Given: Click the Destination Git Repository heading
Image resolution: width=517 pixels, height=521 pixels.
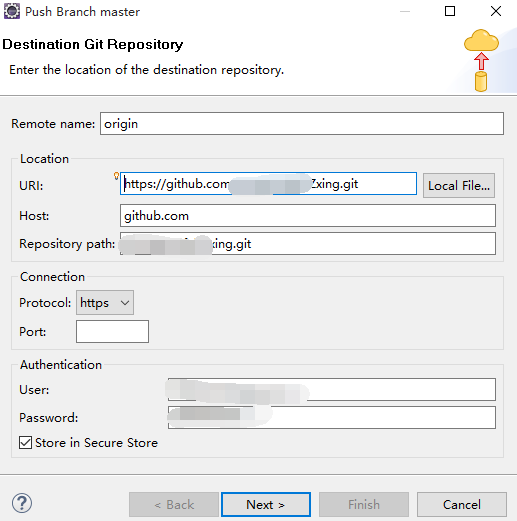Looking at the screenshot, I should (x=93, y=44).
